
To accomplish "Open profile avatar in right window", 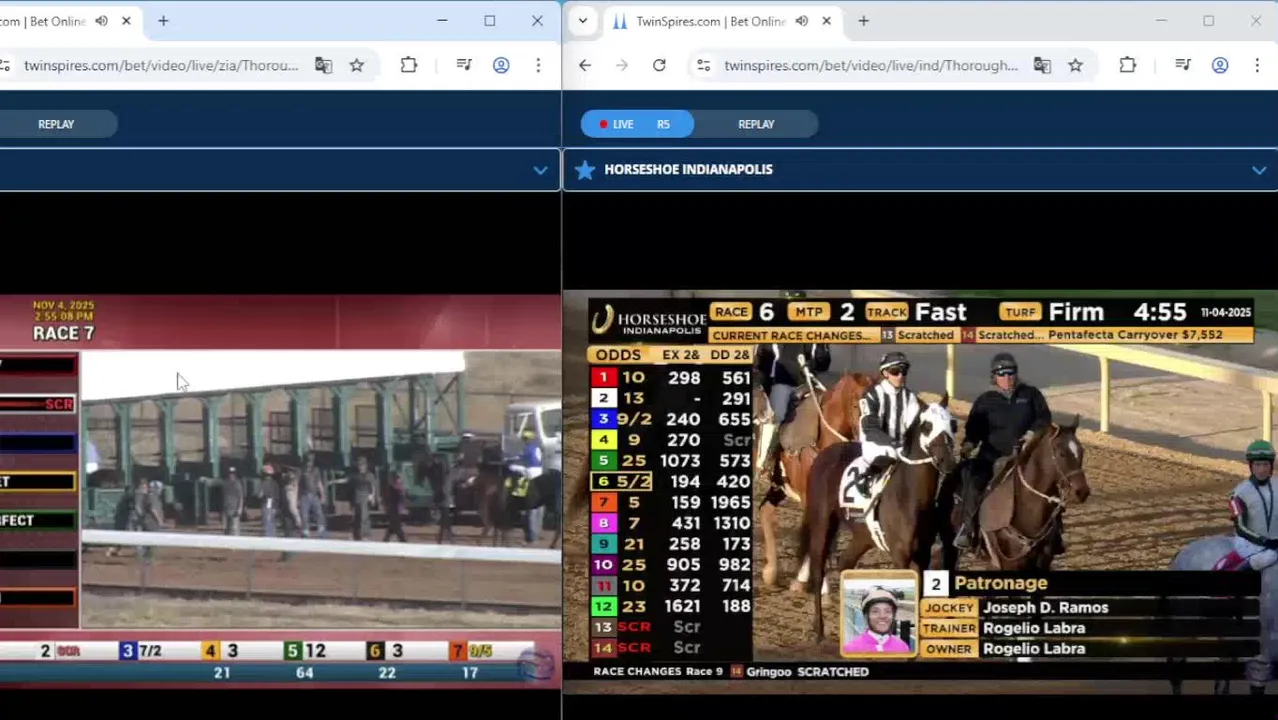I will pos(1220,65).
